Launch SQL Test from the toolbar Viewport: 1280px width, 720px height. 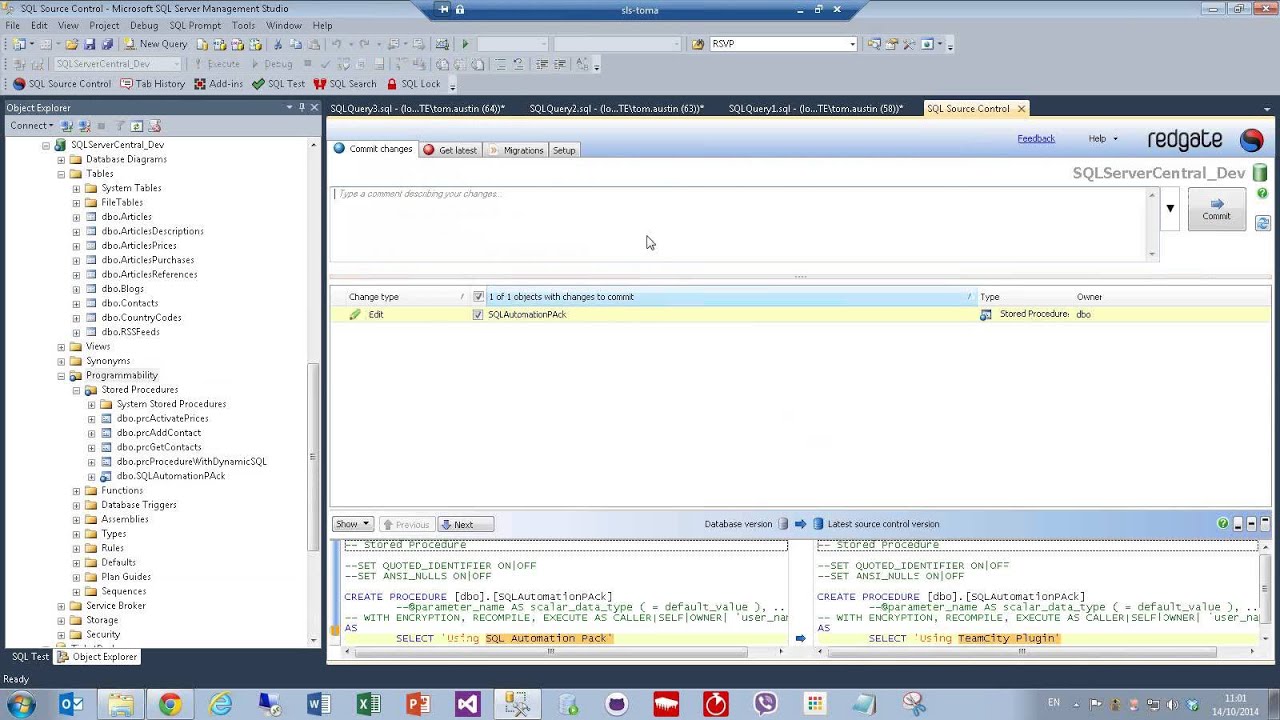[278, 84]
